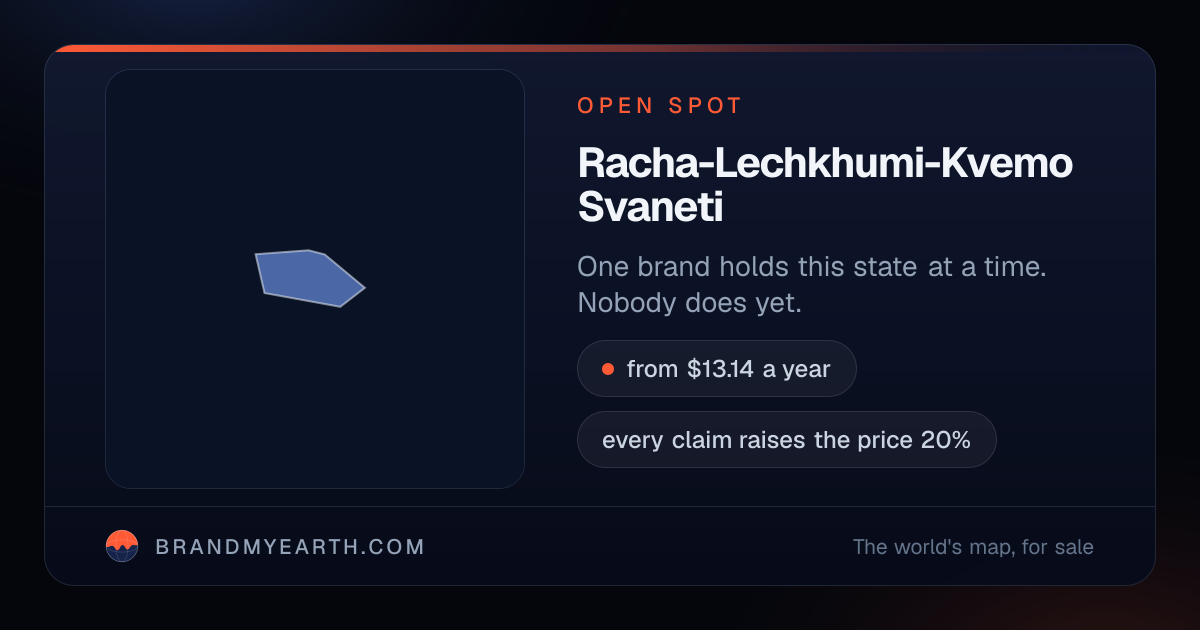The image size is (1200, 630).
Task: Click the 'from $13.14 a year' pill
Action: [x=717, y=369]
